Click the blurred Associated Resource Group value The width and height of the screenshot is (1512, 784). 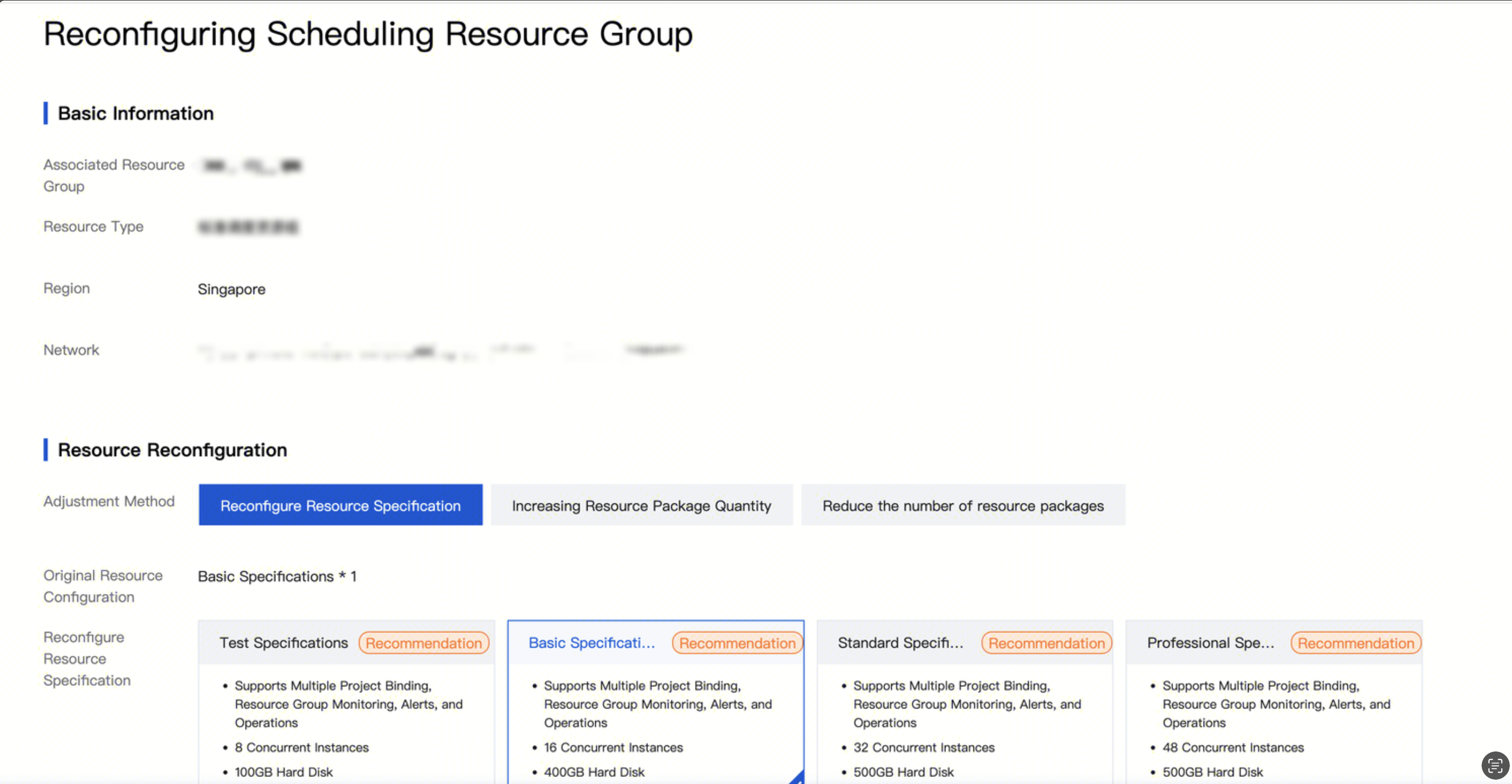tap(251, 166)
